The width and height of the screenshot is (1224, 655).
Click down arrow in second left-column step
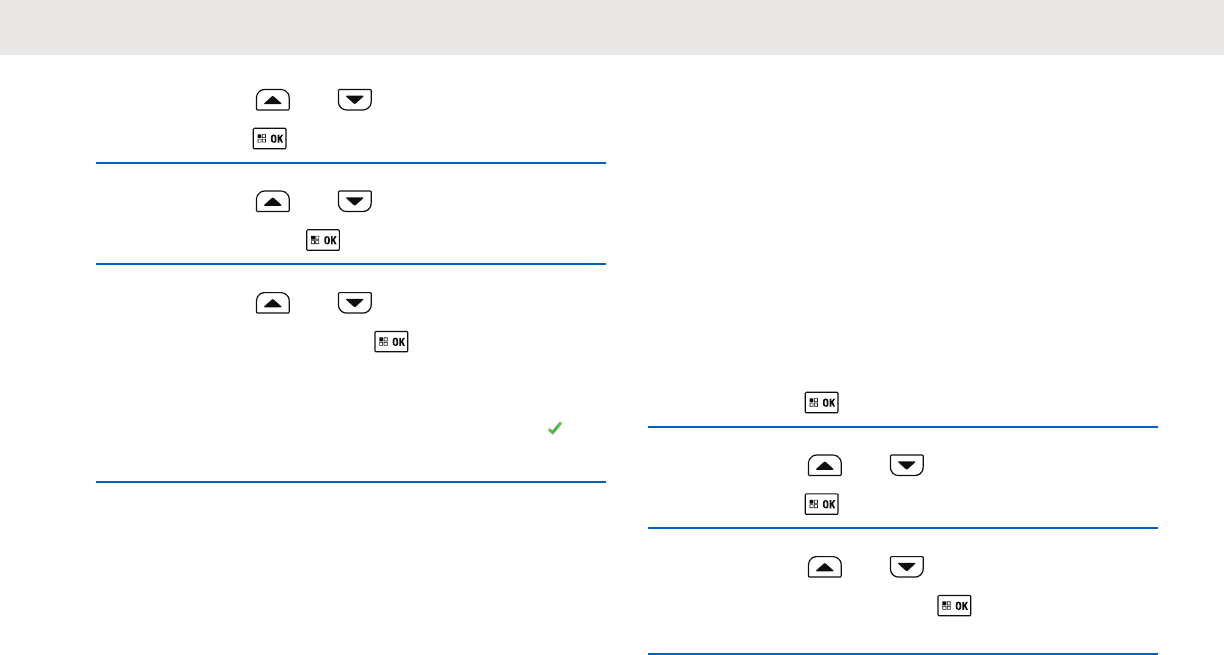(x=355, y=201)
